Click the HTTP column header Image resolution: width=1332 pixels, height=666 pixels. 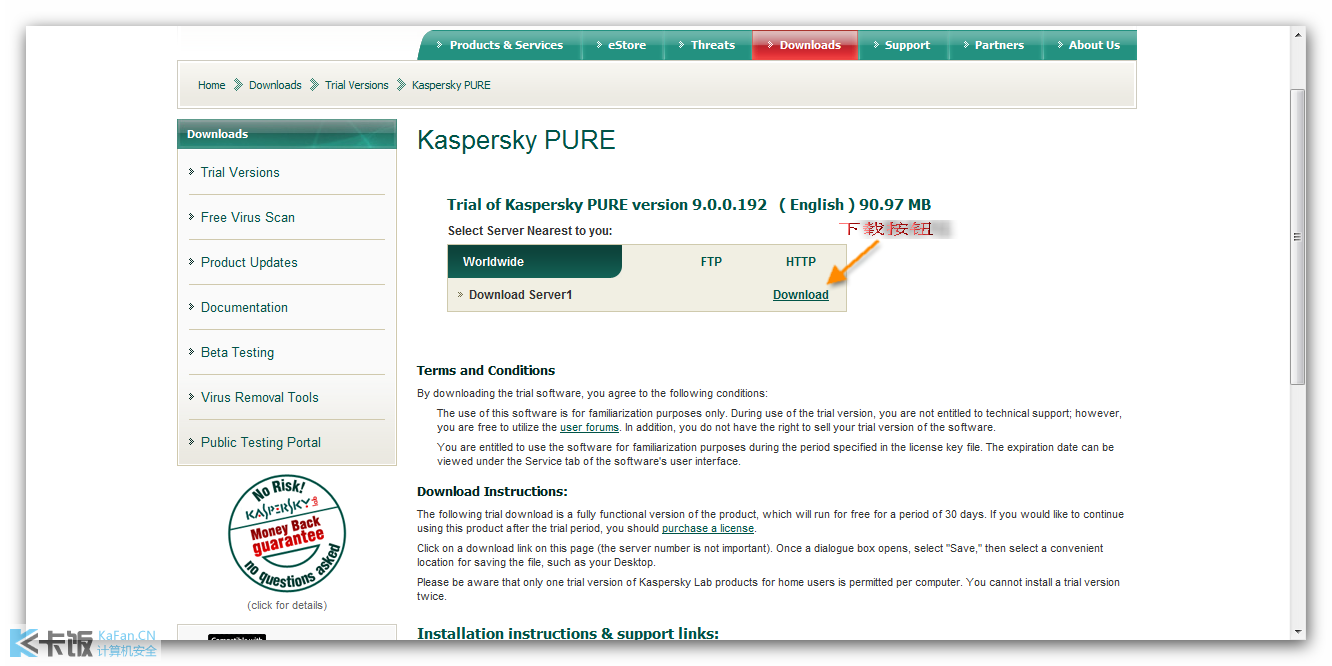pyautogui.click(x=801, y=262)
